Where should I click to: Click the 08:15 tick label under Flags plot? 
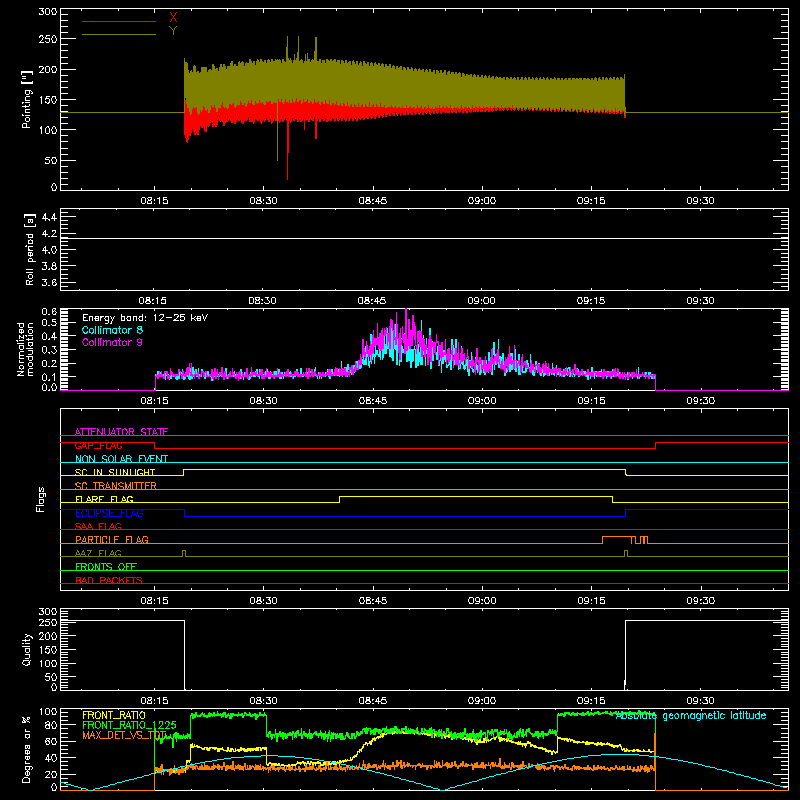pyautogui.click(x=155, y=601)
